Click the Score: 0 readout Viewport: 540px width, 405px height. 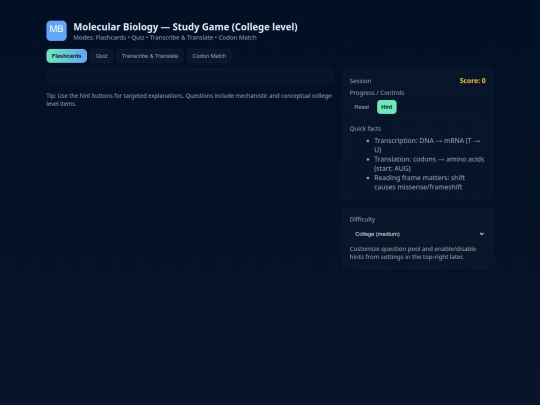tap(472, 81)
